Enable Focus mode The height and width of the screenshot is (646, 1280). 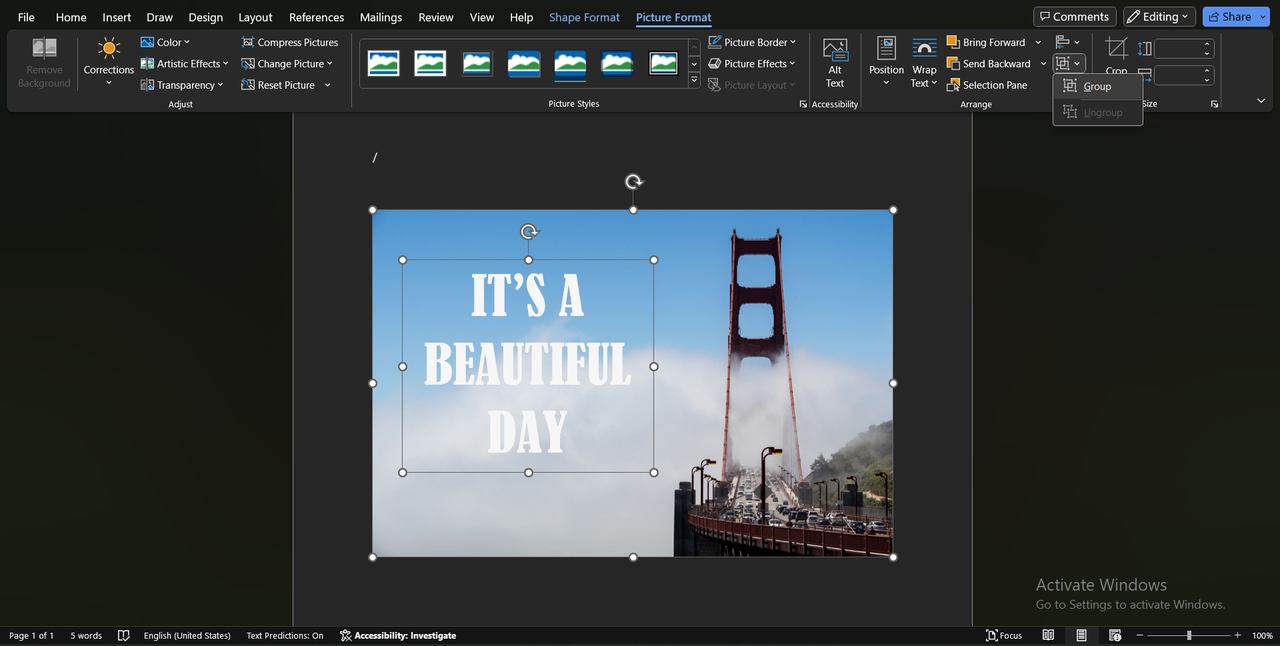pyautogui.click(x=1004, y=636)
